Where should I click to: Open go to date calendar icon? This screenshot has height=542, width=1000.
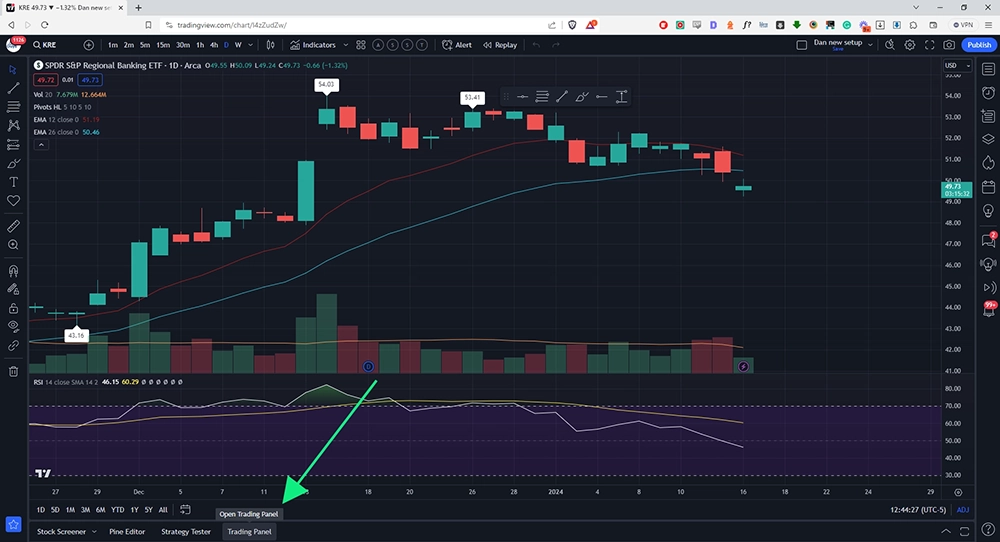tap(185, 509)
